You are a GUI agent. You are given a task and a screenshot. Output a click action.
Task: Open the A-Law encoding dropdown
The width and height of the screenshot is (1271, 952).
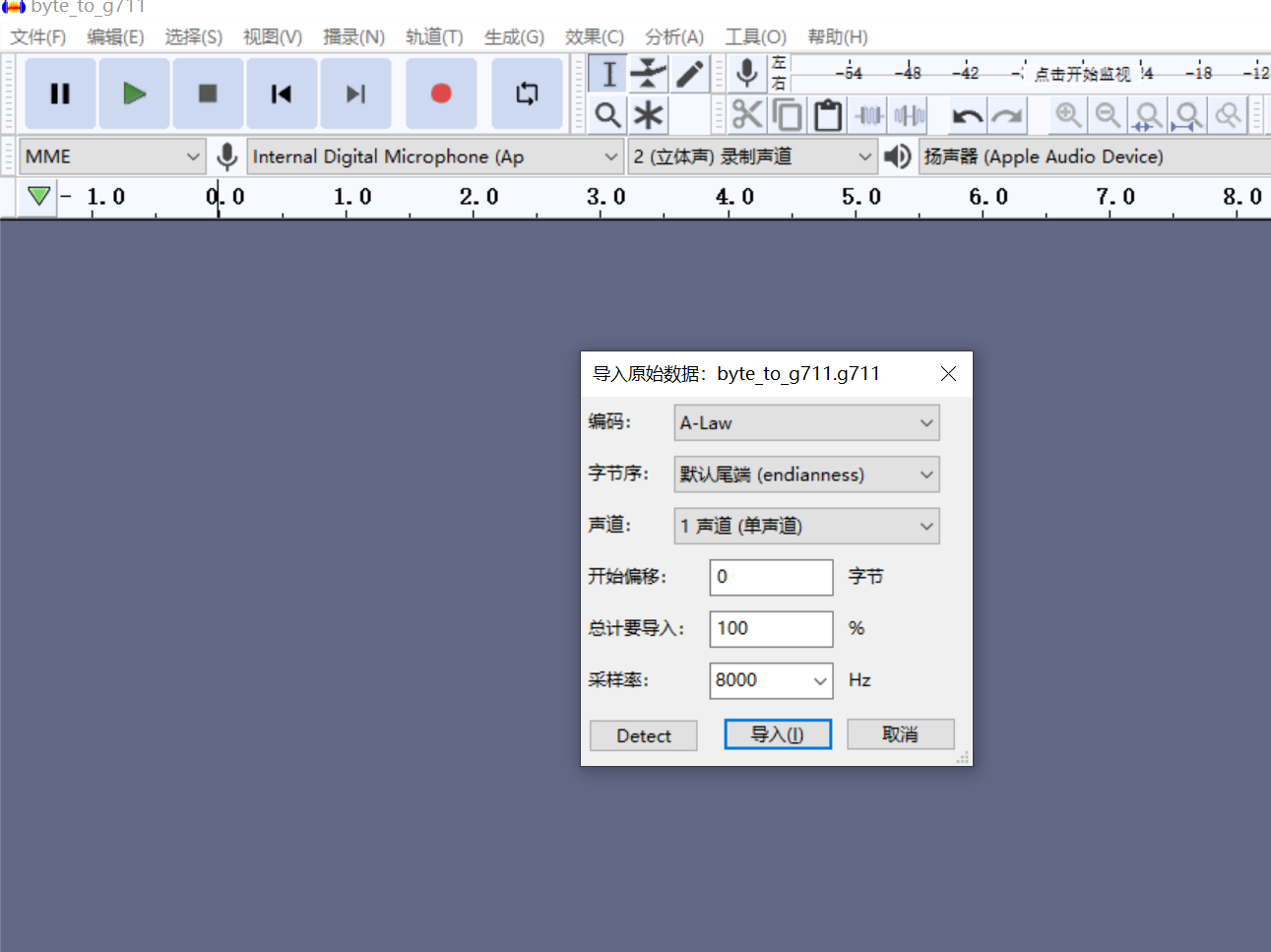[806, 422]
